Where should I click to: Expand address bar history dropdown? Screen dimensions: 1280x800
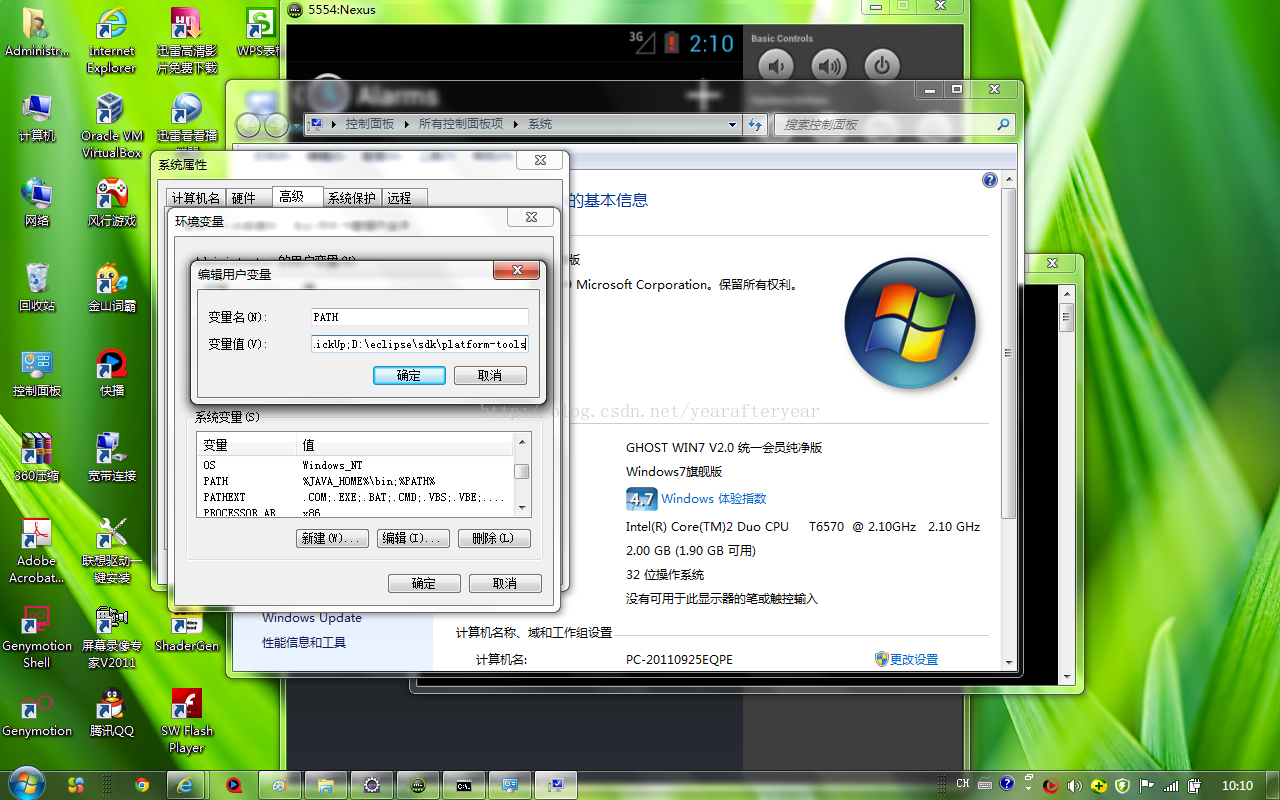pos(732,124)
